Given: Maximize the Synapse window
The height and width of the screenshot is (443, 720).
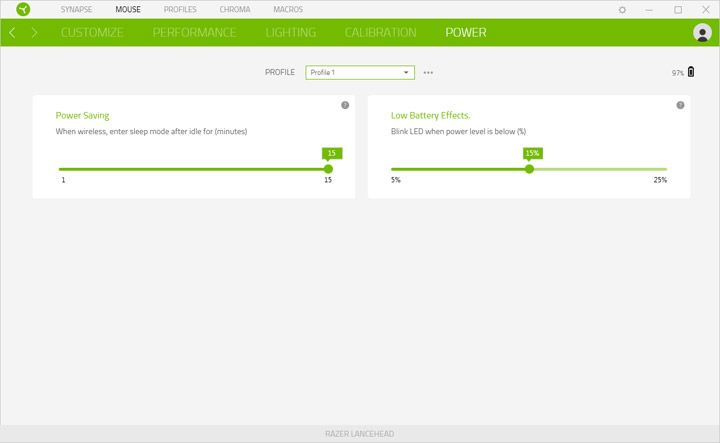Looking at the screenshot, I should pos(678,10).
